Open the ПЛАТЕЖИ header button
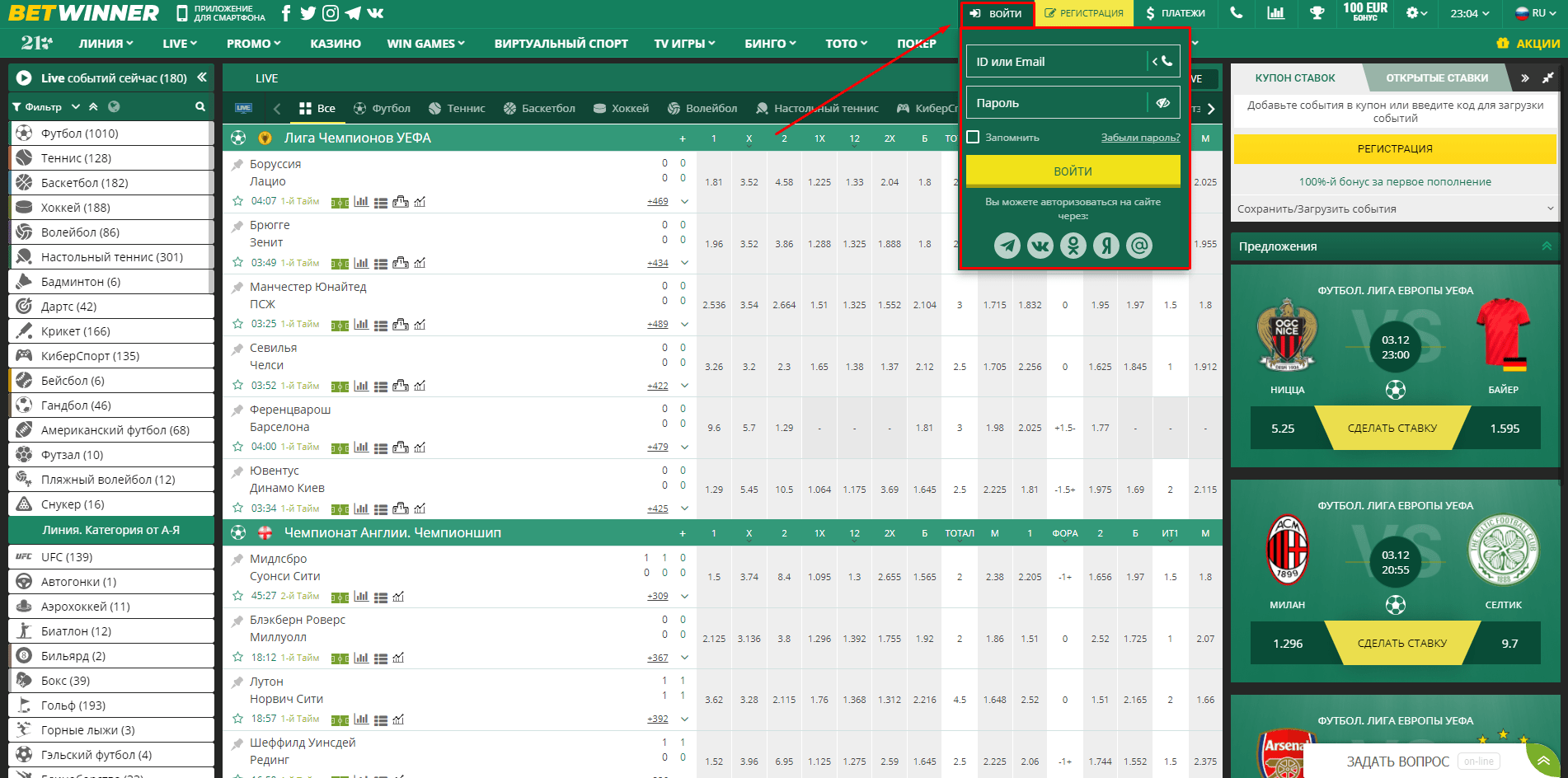The width and height of the screenshot is (1568, 778). point(1175,13)
